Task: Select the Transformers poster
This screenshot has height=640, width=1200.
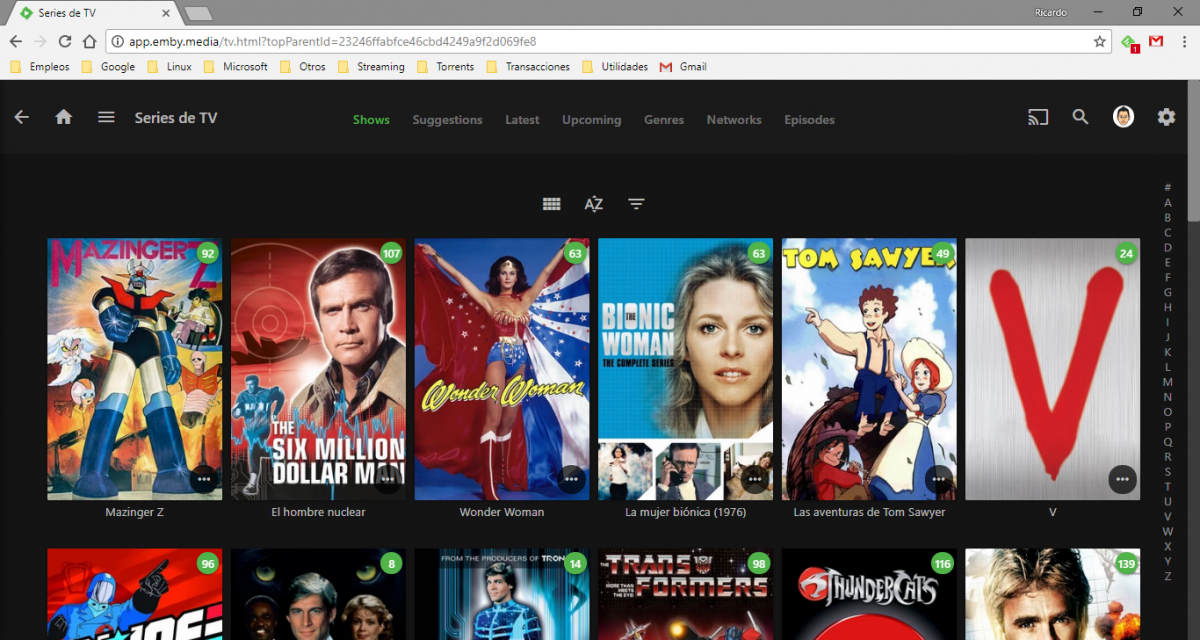Action: [685, 594]
